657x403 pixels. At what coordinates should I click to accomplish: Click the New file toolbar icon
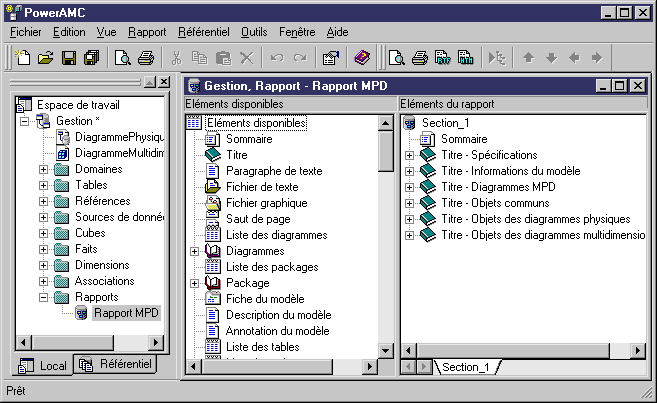tap(23, 58)
